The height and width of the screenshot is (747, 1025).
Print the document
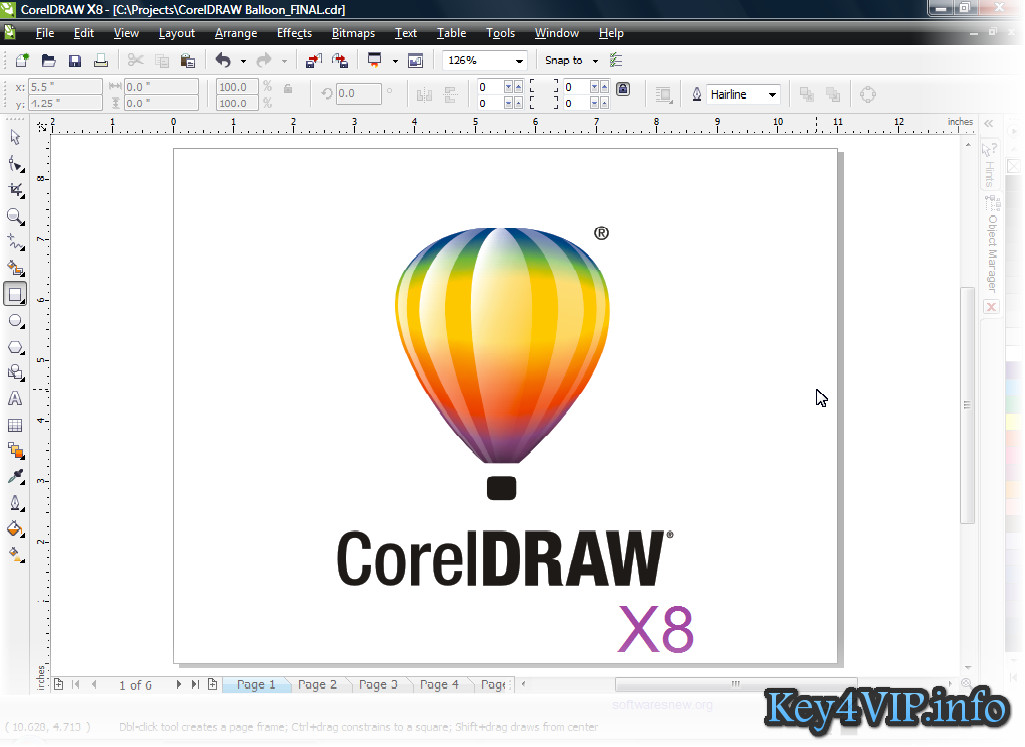point(101,61)
